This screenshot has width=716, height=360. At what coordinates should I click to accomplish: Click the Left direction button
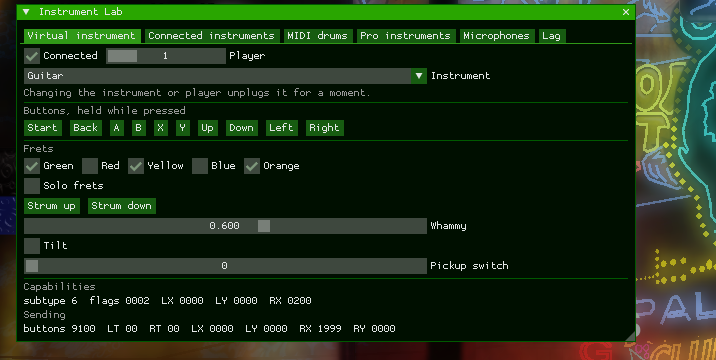point(281,128)
